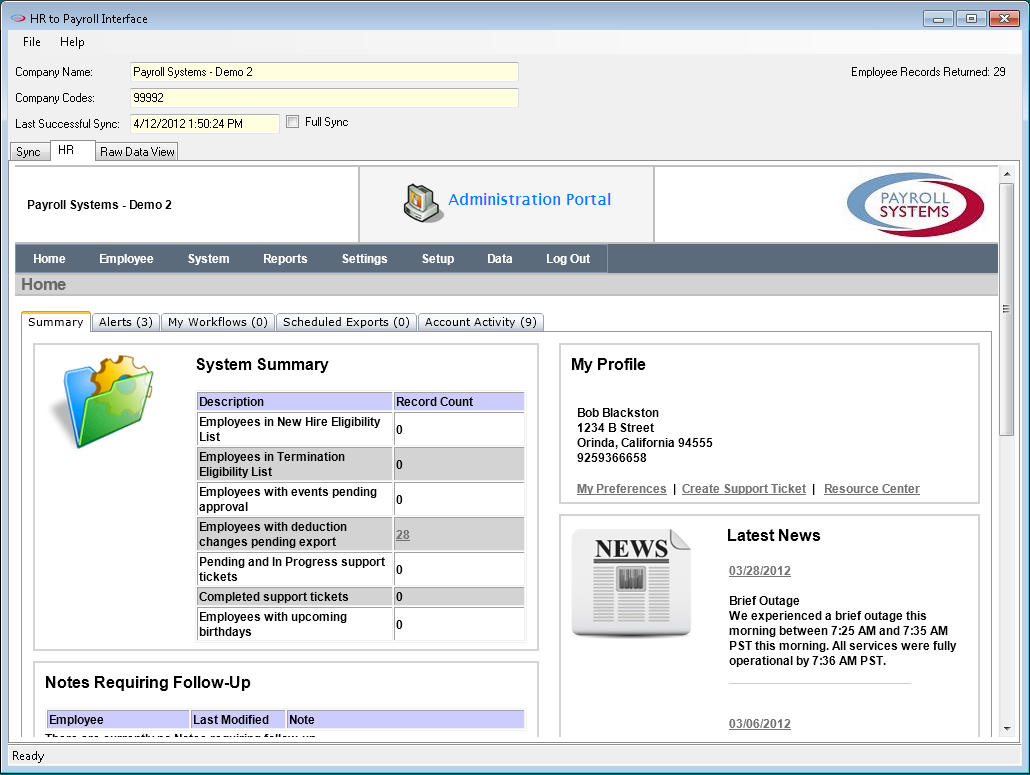Viewport: 1030px width, 775px height.
Task: Click the Latest News newspaper icon
Action: pos(631,583)
